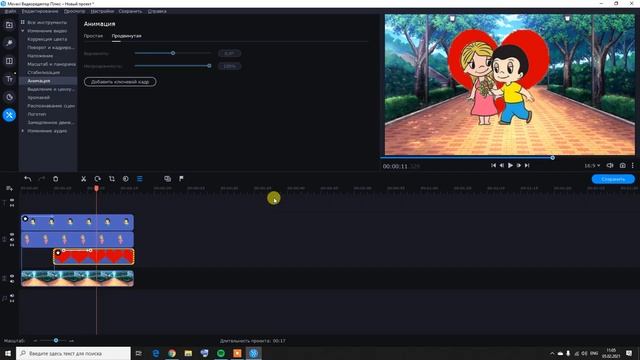Open the transitions panel in the sidebar
This screenshot has width=640, height=360.
9,61
